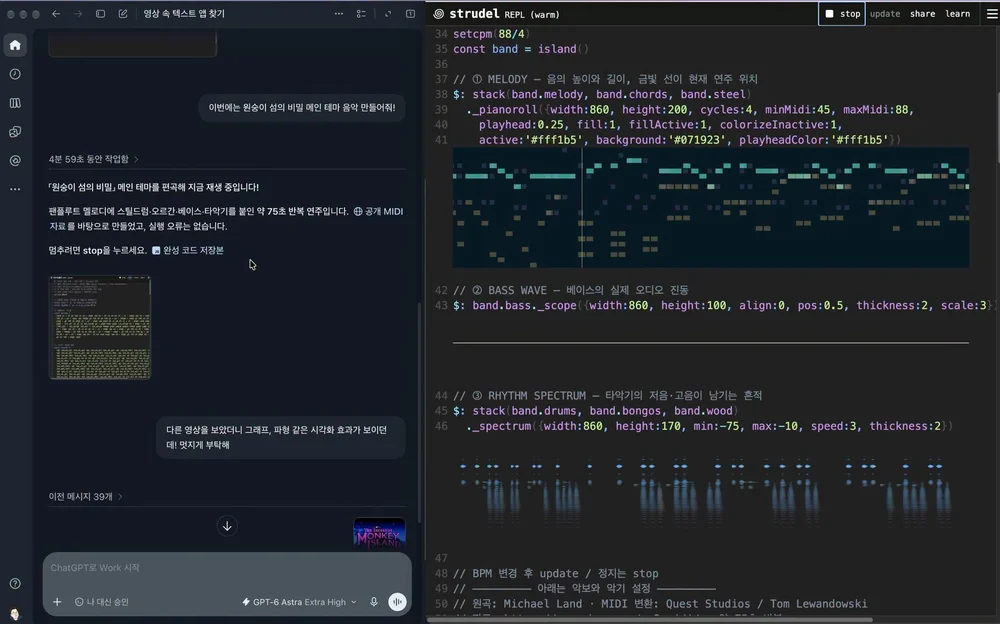This screenshot has width=1000, height=624.
Task: Open the Home icon in ChatGPT sidebar
Action: 15,45
